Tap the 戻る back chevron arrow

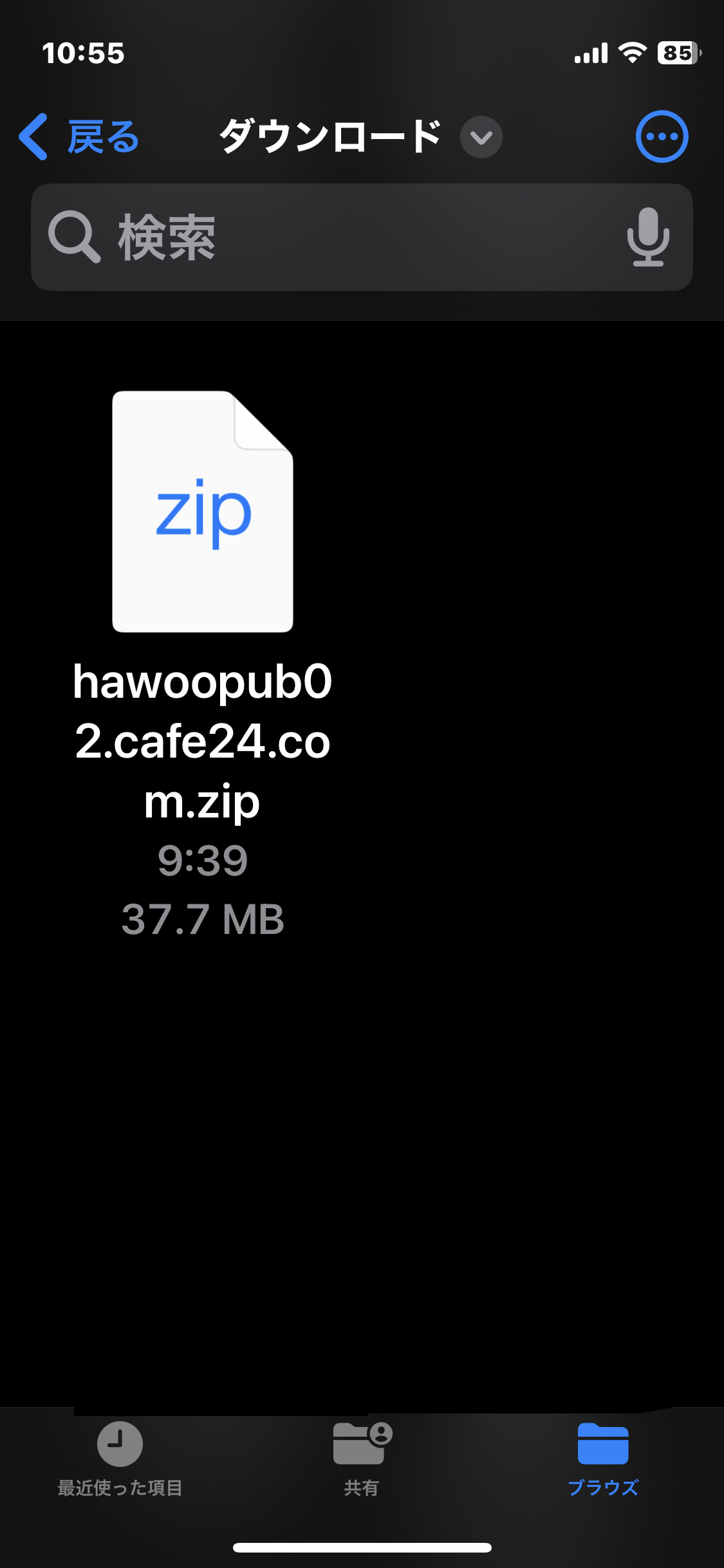[x=33, y=136]
